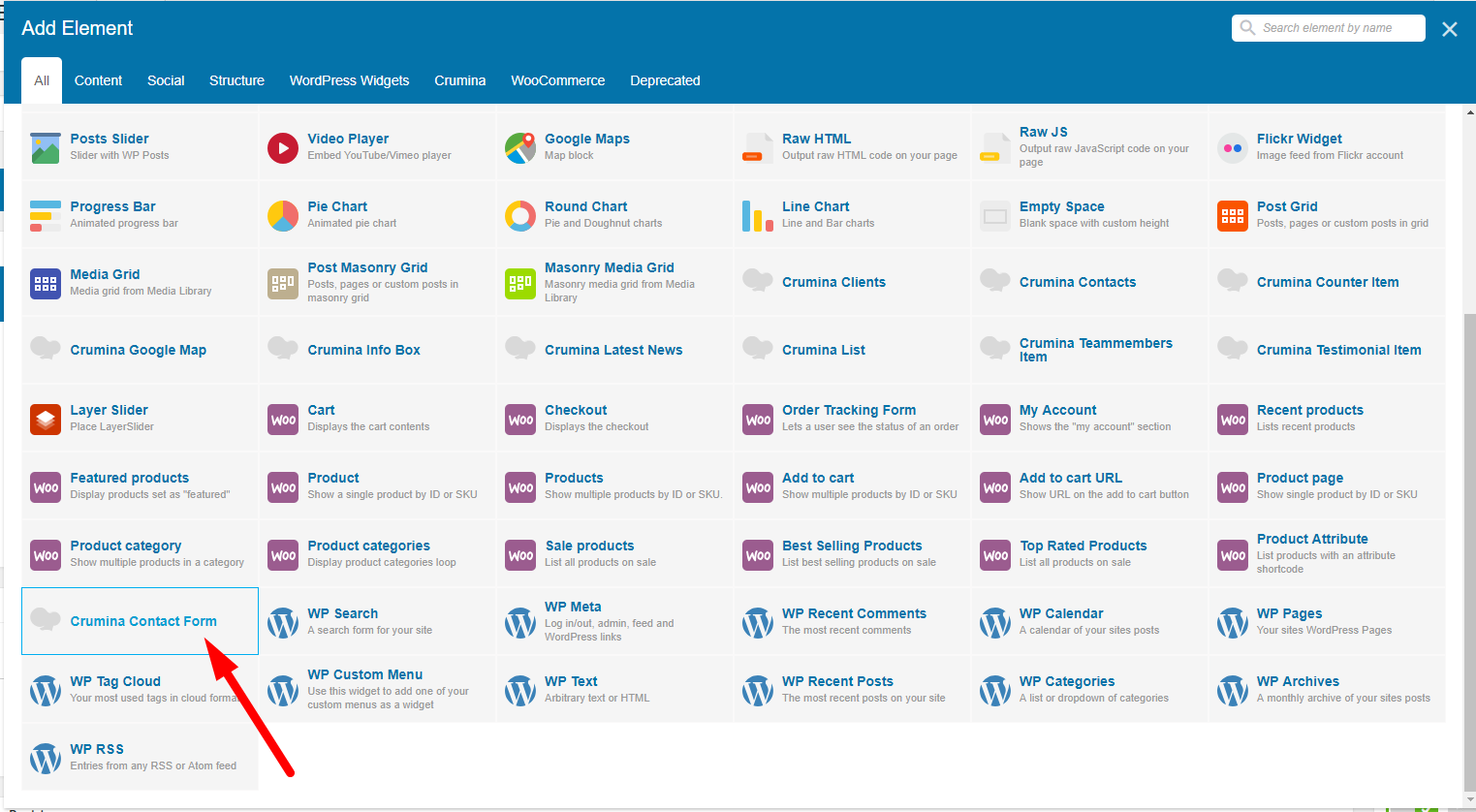Image resolution: width=1476 pixels, height=812 pixels.
Task: Open the Structure tab
Action: [x=236, y=80]
